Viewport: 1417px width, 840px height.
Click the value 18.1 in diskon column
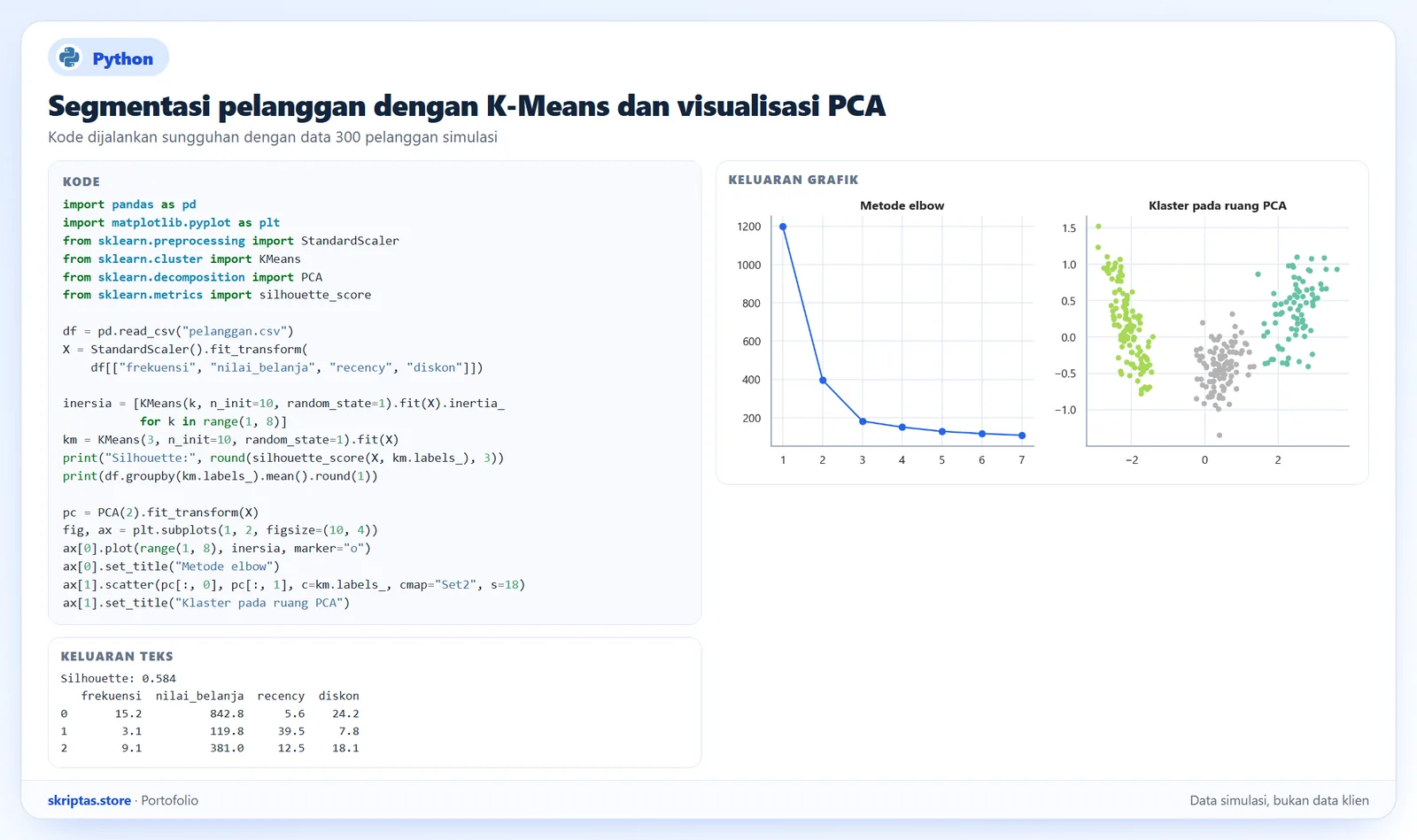(x=345, y=748)
